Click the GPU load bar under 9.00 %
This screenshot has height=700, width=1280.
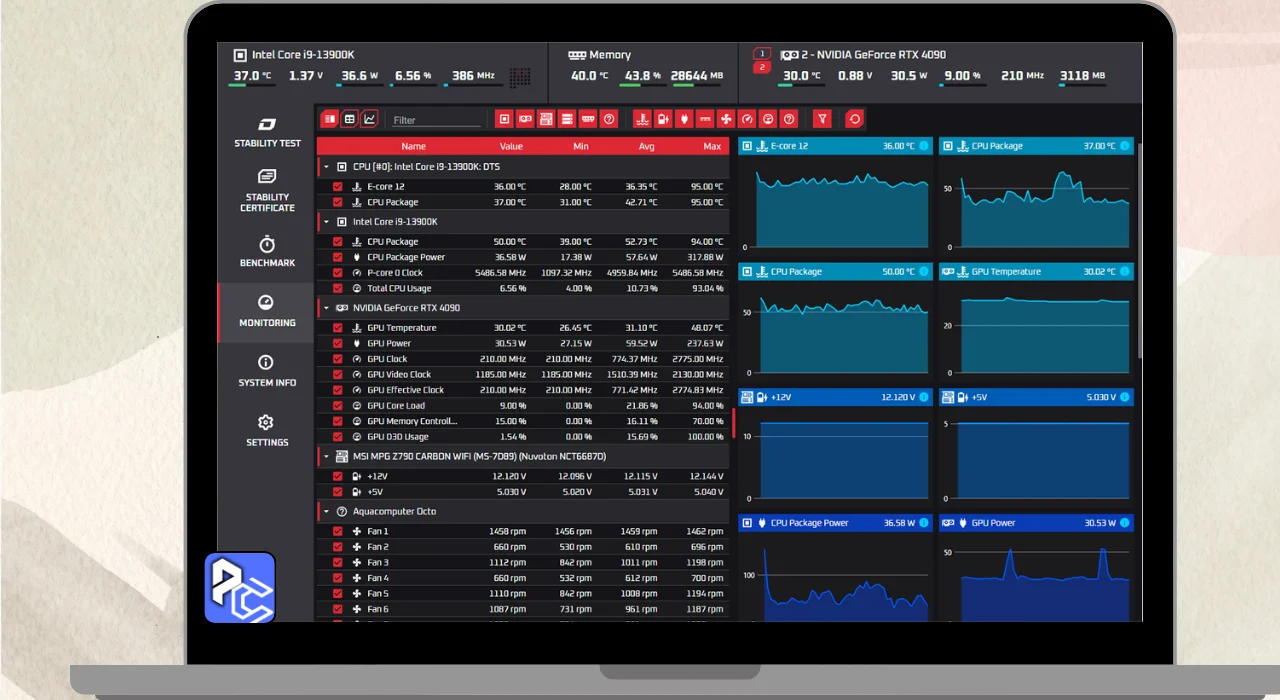coord(961,86)
